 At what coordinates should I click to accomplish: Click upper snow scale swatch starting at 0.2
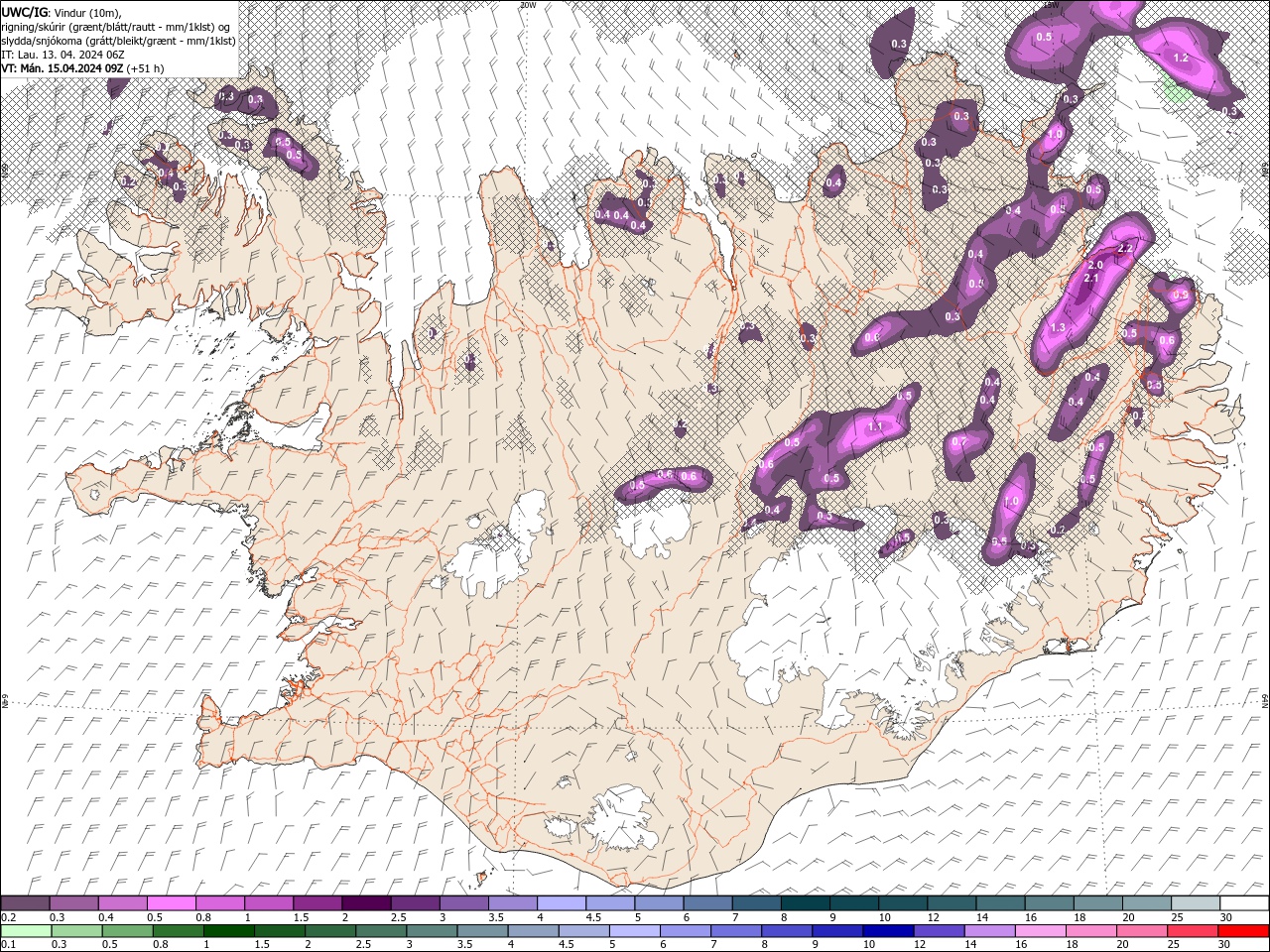[26, 903]
